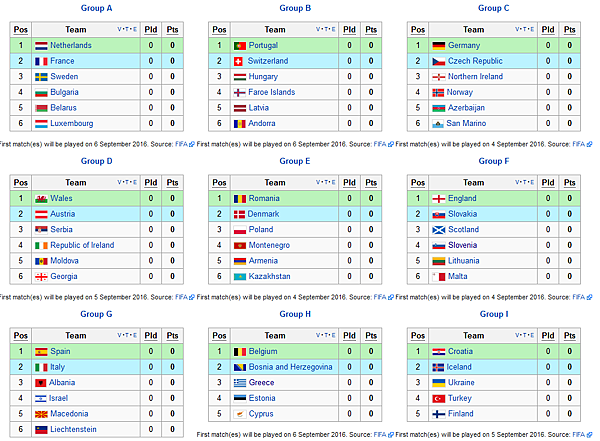This screenshot has height=441, width=600.
Task: Click the Scotland flag icon
Action: coord(439,230)
